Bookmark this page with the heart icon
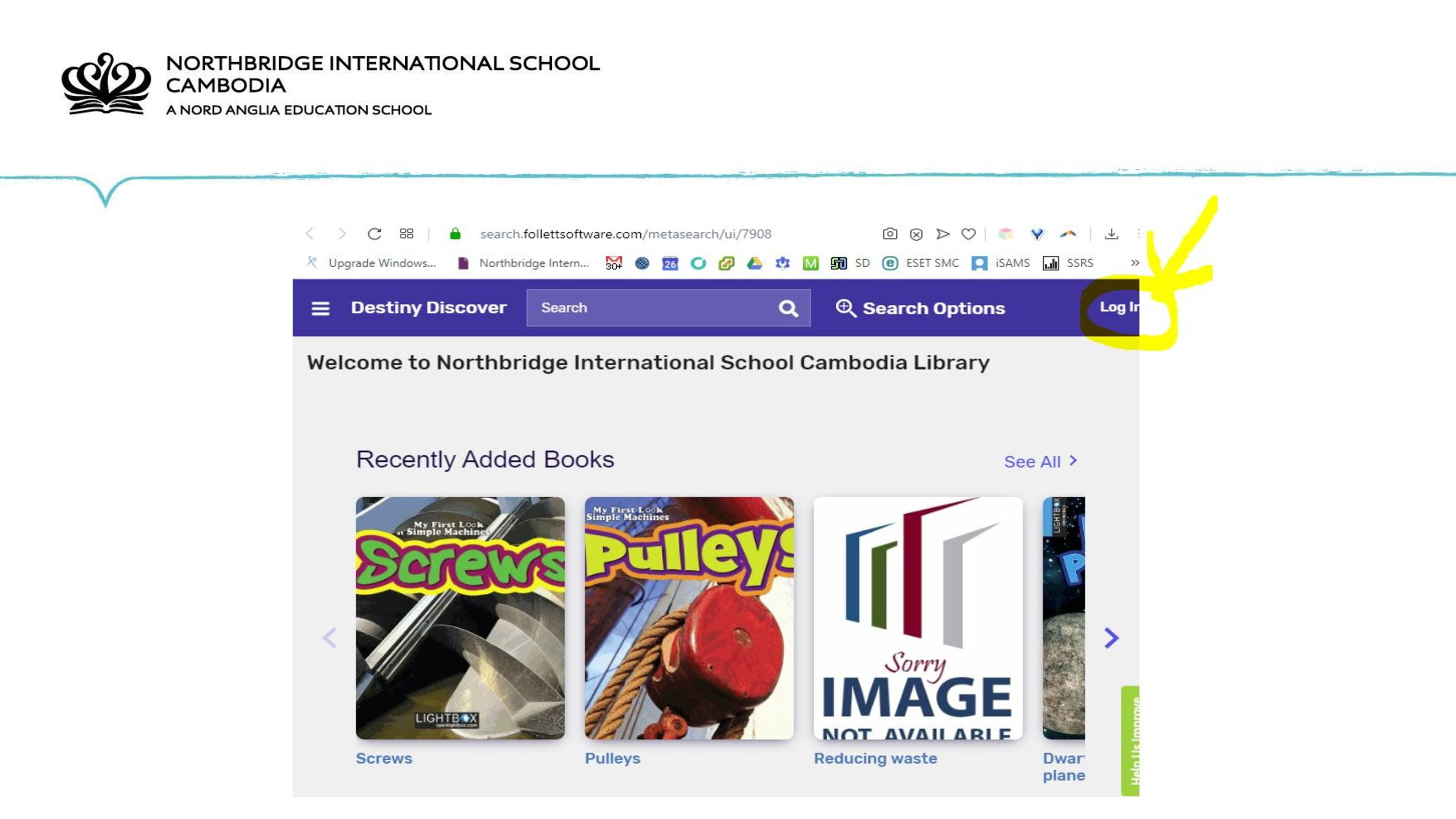The height and width of the screenshot is (819, 1456). pos(968,234)
